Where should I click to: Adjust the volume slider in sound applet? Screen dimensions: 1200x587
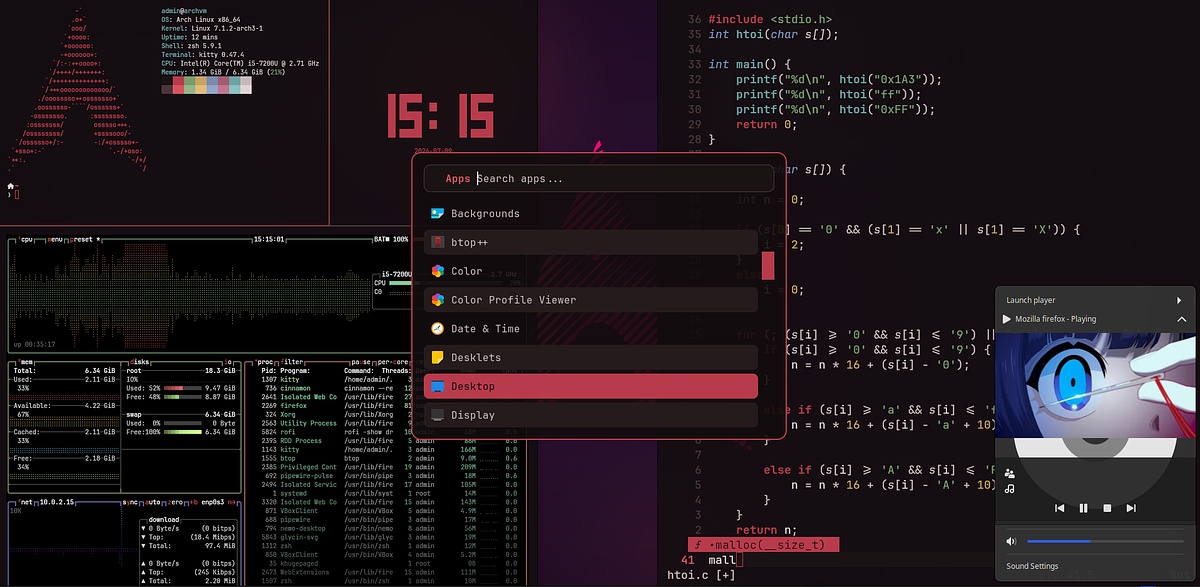pyautogui.click(x=1106, y=541)
